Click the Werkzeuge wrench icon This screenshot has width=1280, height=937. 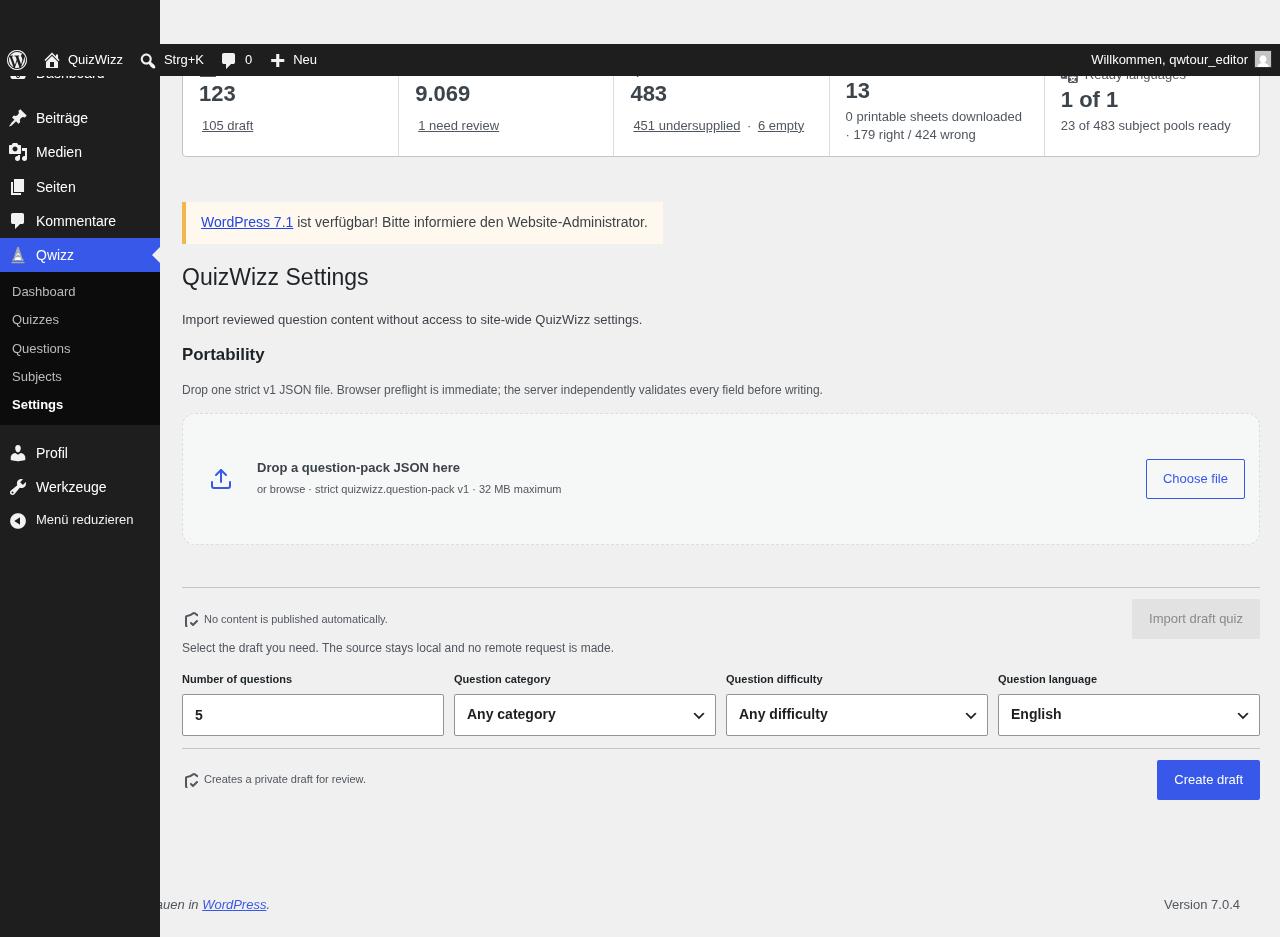point(18,487)
